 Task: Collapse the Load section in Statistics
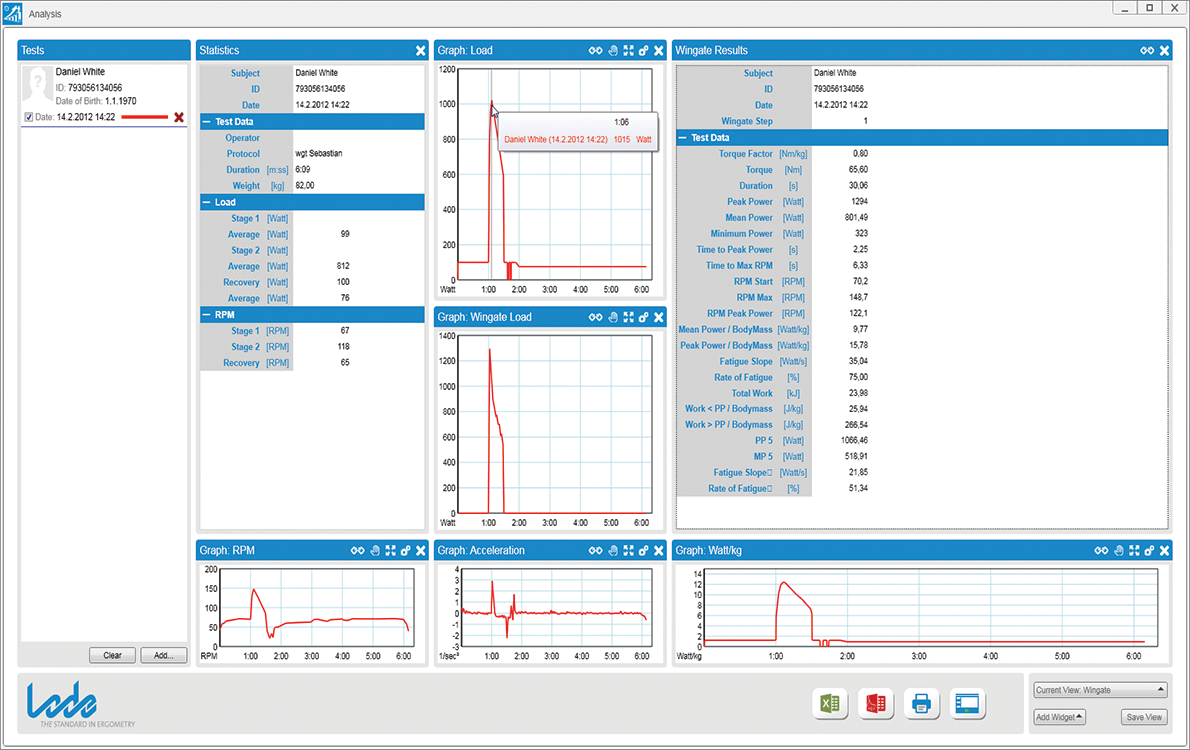(205, 202)
